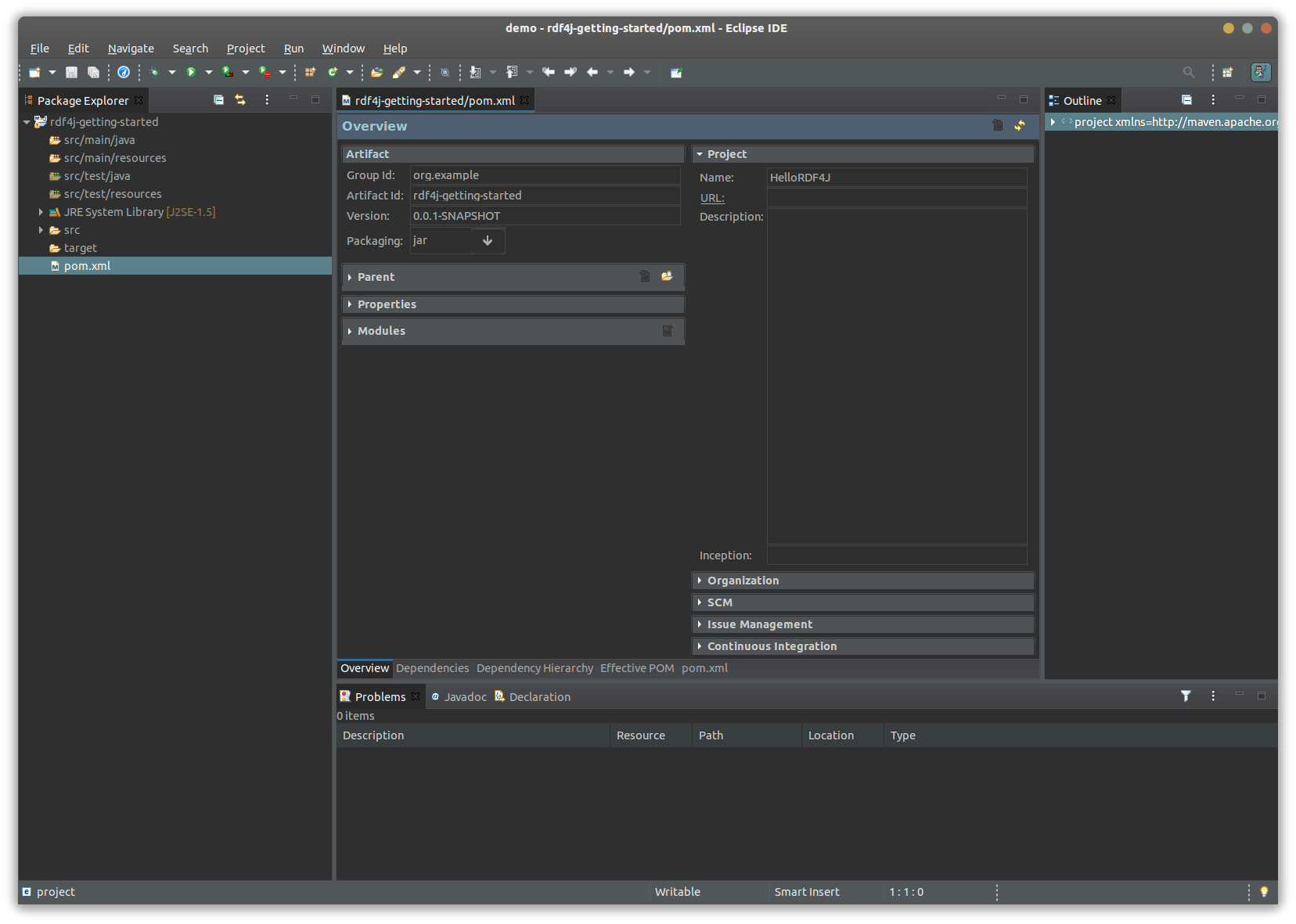Viewport: 1296px width, 924px height.
Task: Click the New Java Class icon
Action: (333, 73)
